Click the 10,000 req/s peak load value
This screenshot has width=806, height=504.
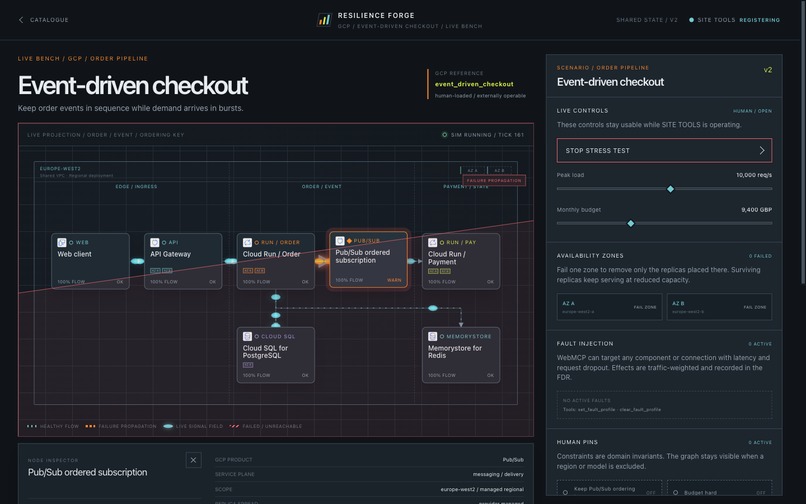[754, 175]
